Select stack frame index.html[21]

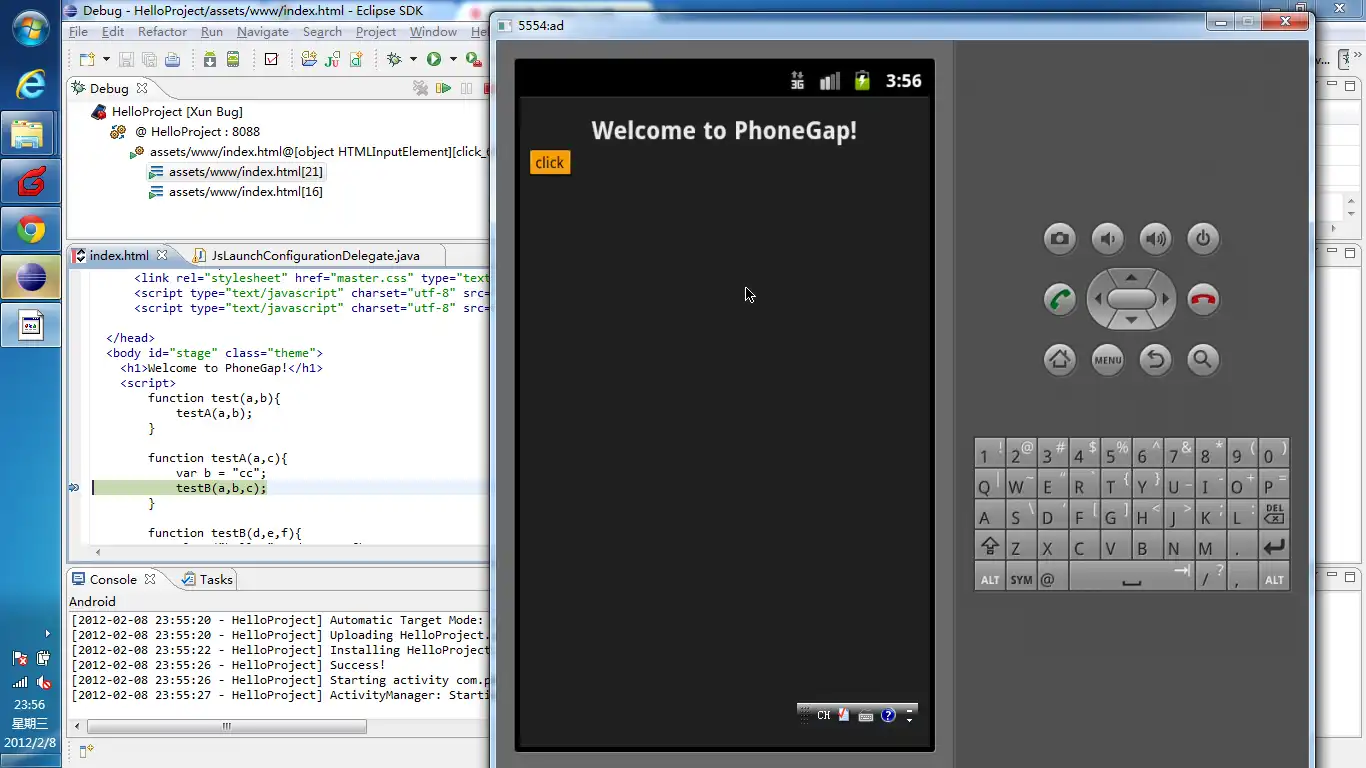pyautogui.click(x=236, y=172)
